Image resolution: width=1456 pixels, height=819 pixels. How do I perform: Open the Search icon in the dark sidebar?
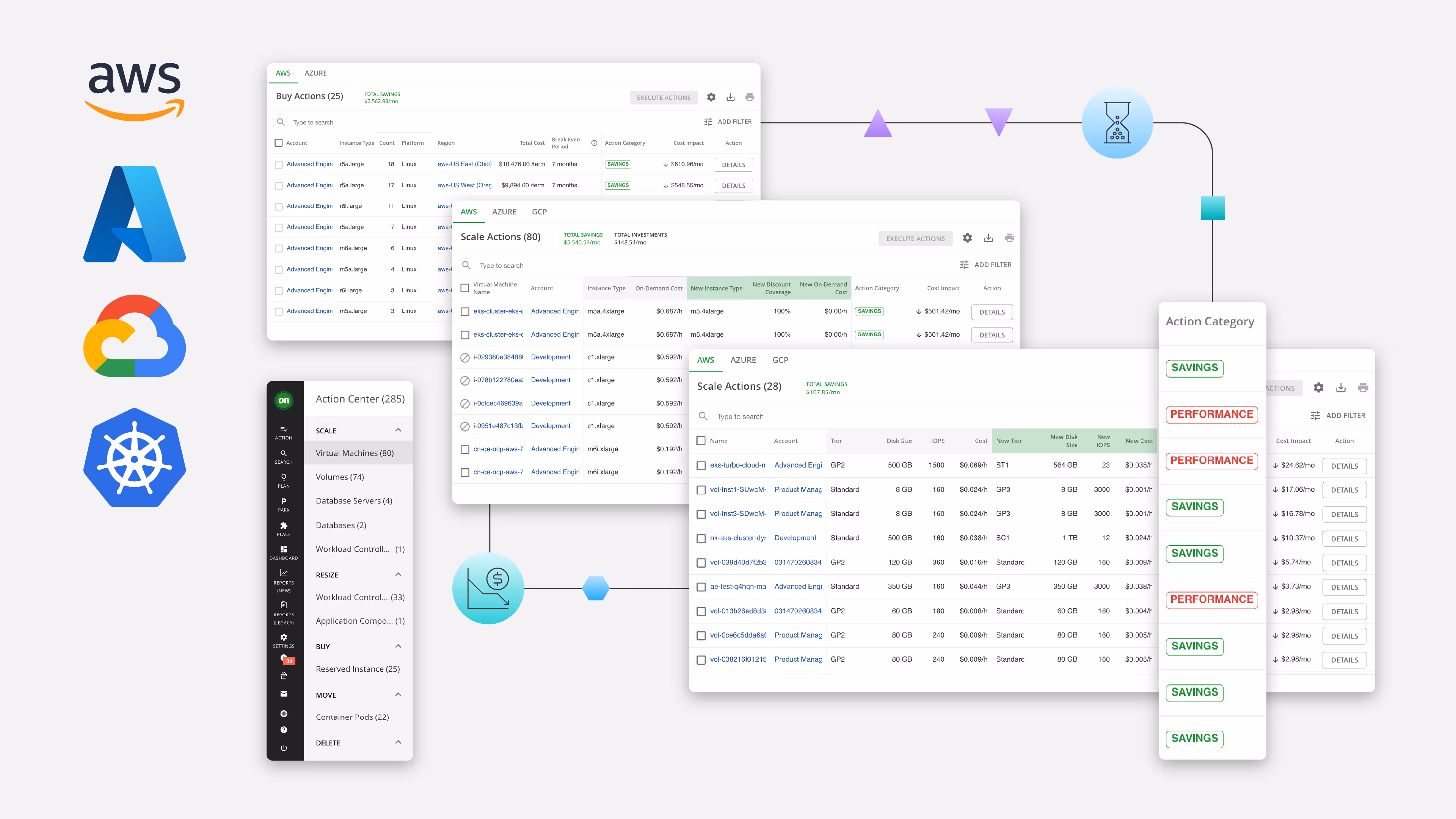tap(283, 453)
